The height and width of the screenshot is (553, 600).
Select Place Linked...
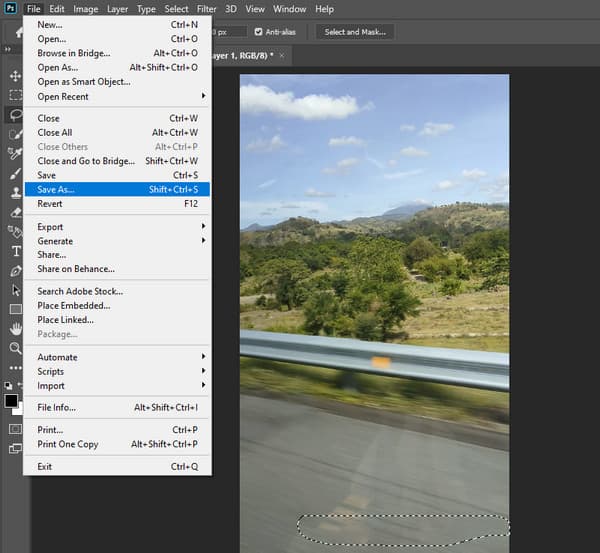[x=117, y=320]
